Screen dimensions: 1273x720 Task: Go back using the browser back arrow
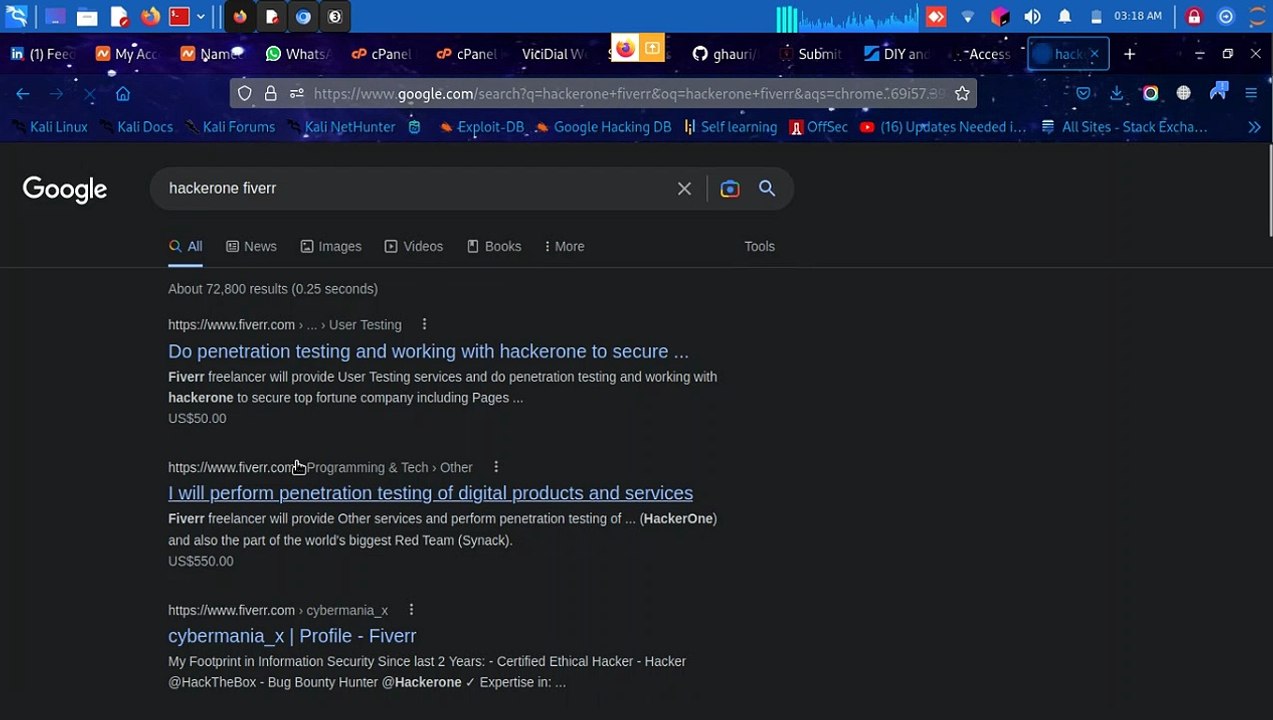[x=23, y=94]
